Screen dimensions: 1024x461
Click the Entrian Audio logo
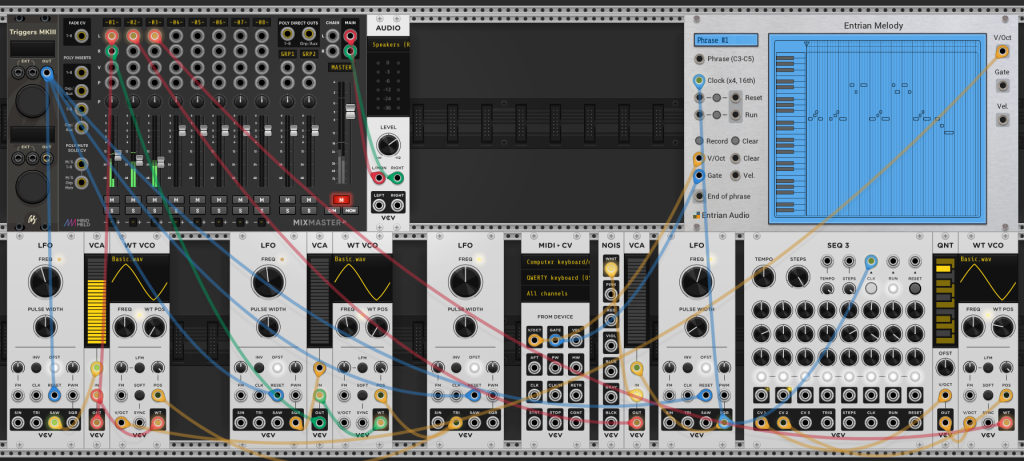coord(722,215)
